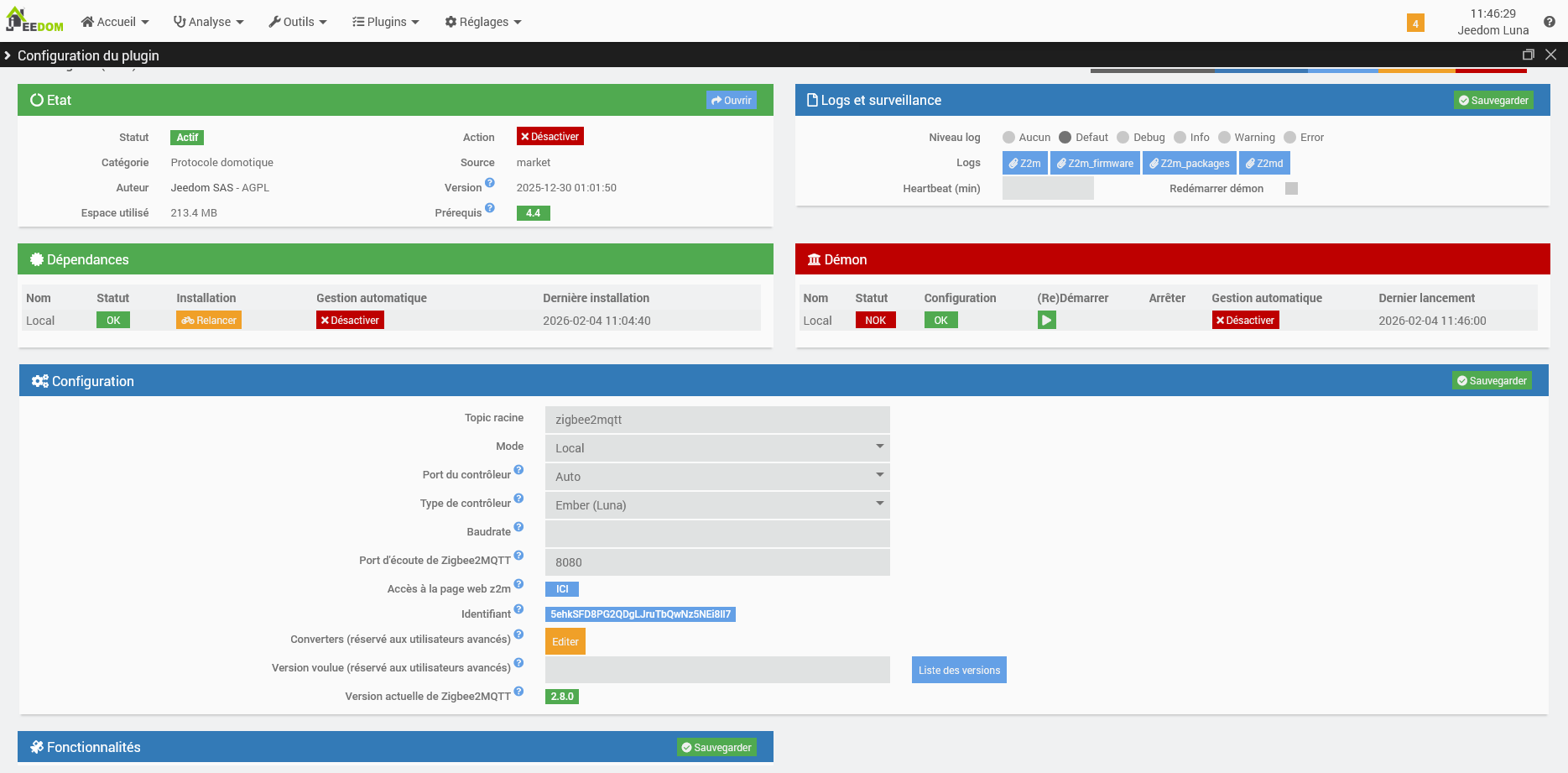The height and width of the screenshot is (773, 1568).
Task: Select the Info log level
Action: click(1180, 138)
